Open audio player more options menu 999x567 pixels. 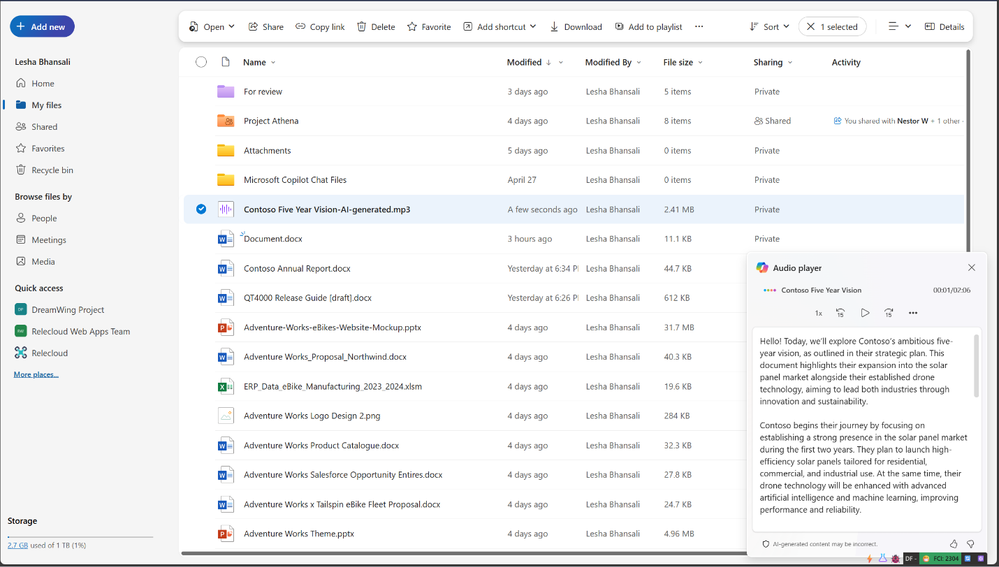pos(913,313)
